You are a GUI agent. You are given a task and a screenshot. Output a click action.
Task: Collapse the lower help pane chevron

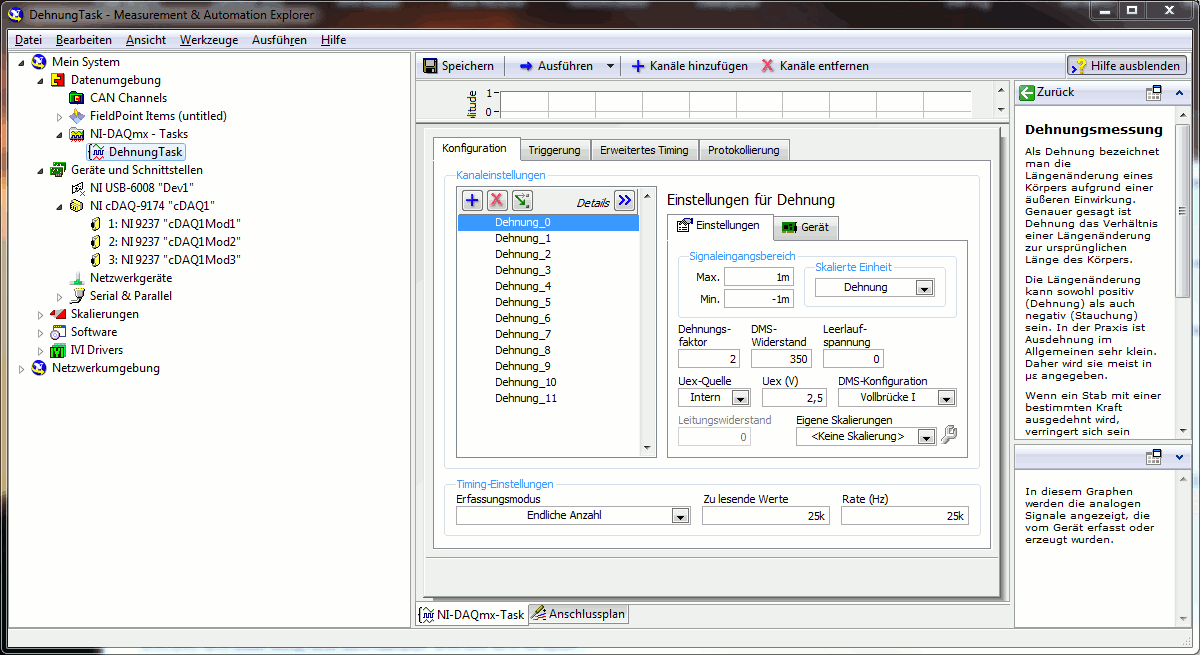[x=1178, y=457]
